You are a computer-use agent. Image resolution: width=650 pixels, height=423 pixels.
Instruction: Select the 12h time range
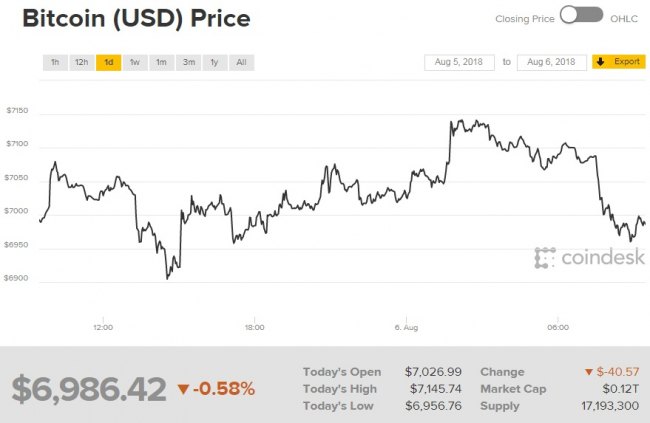(82, 62)
